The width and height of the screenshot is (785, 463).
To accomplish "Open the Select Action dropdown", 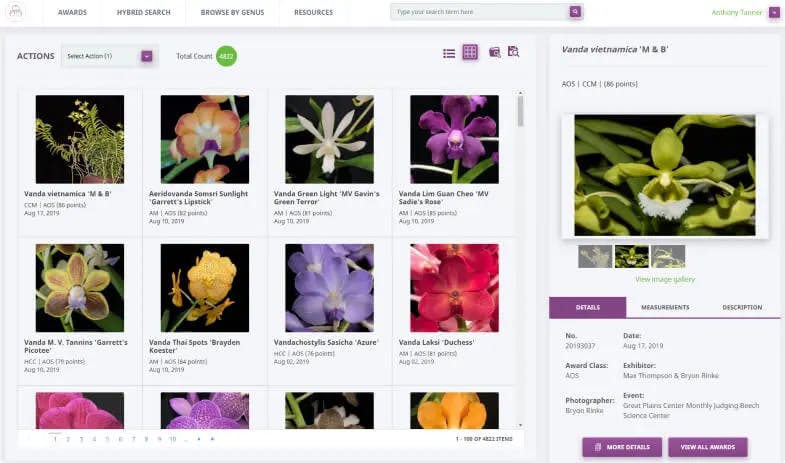I will 109,56.
